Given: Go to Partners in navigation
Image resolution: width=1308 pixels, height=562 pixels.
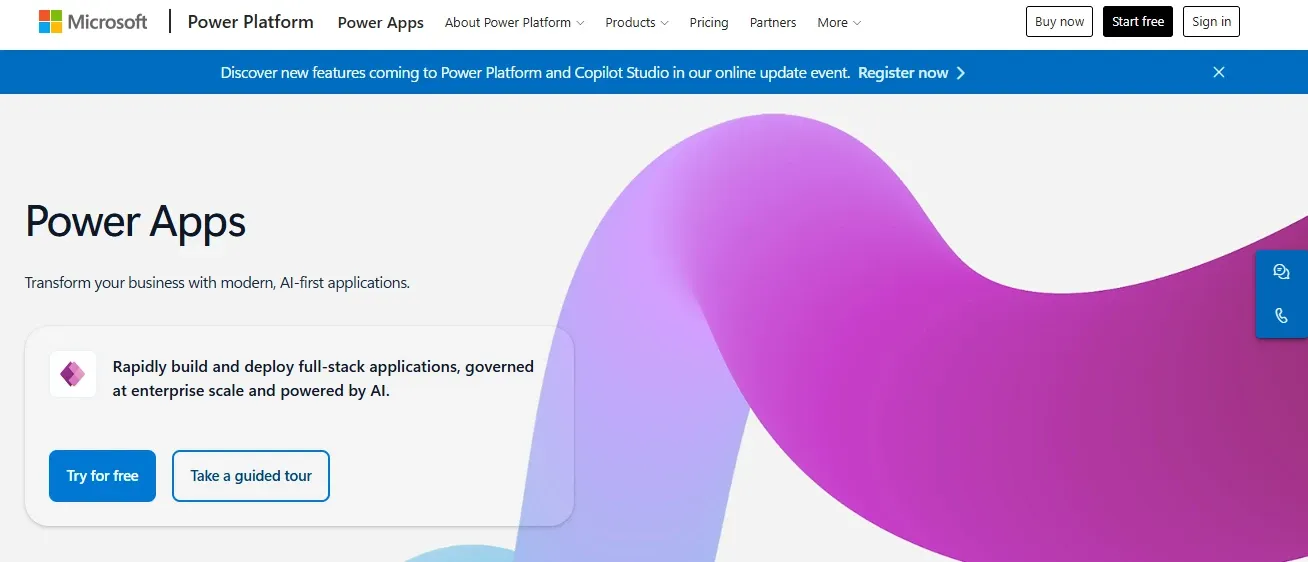Looking at the screenshot, I should pos(773,22).
